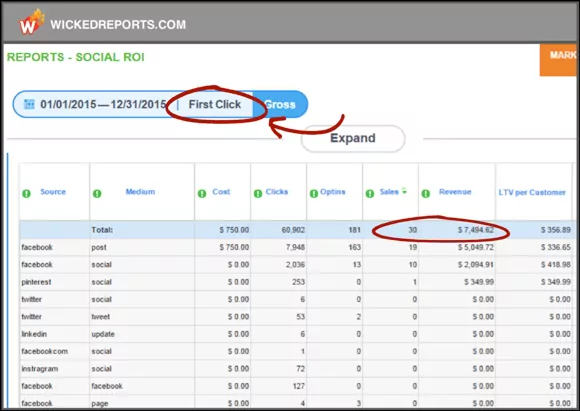Click the green info icon beside Revenue
Screen dimensions: 580x411
[x=426, y=193]
